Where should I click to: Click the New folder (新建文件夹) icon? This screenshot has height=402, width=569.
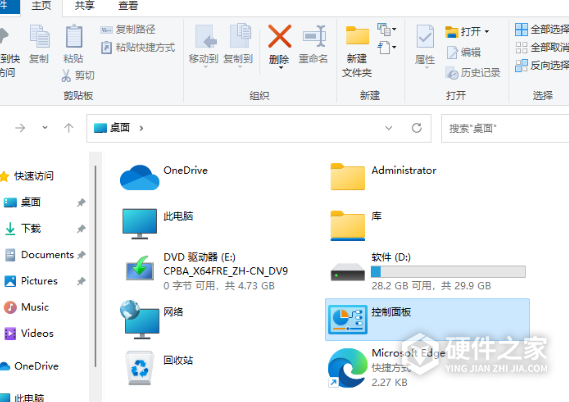click(x=357, y=36)
